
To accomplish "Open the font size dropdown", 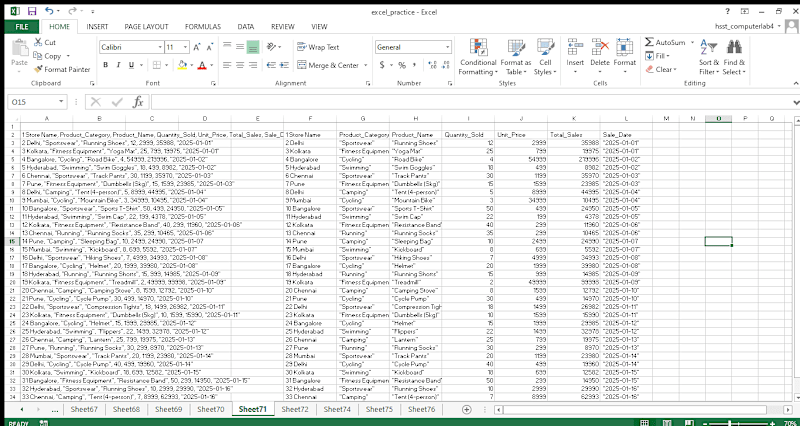I will click(185, 47).
